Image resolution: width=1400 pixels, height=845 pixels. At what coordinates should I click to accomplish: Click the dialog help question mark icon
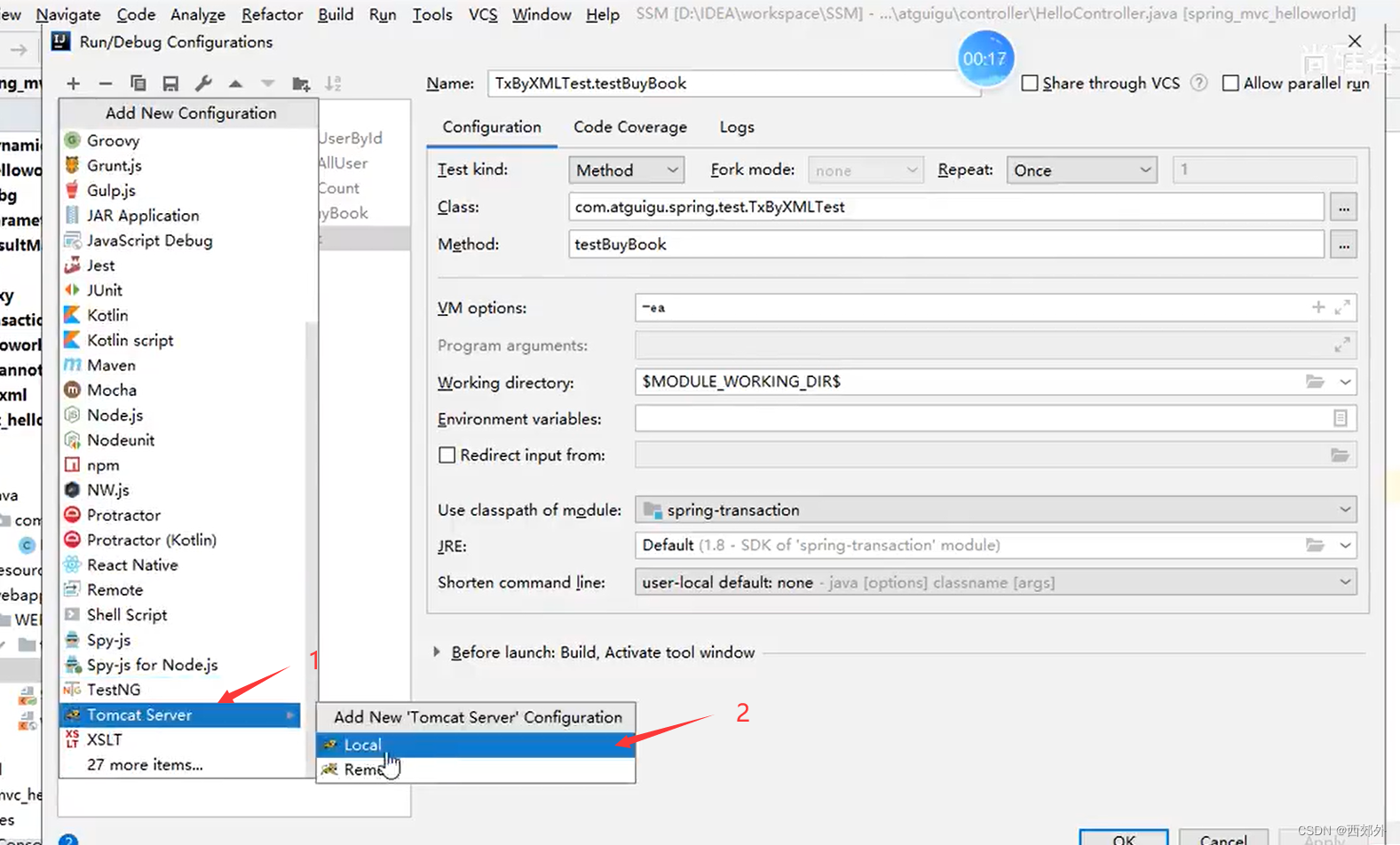coord(68,840)
